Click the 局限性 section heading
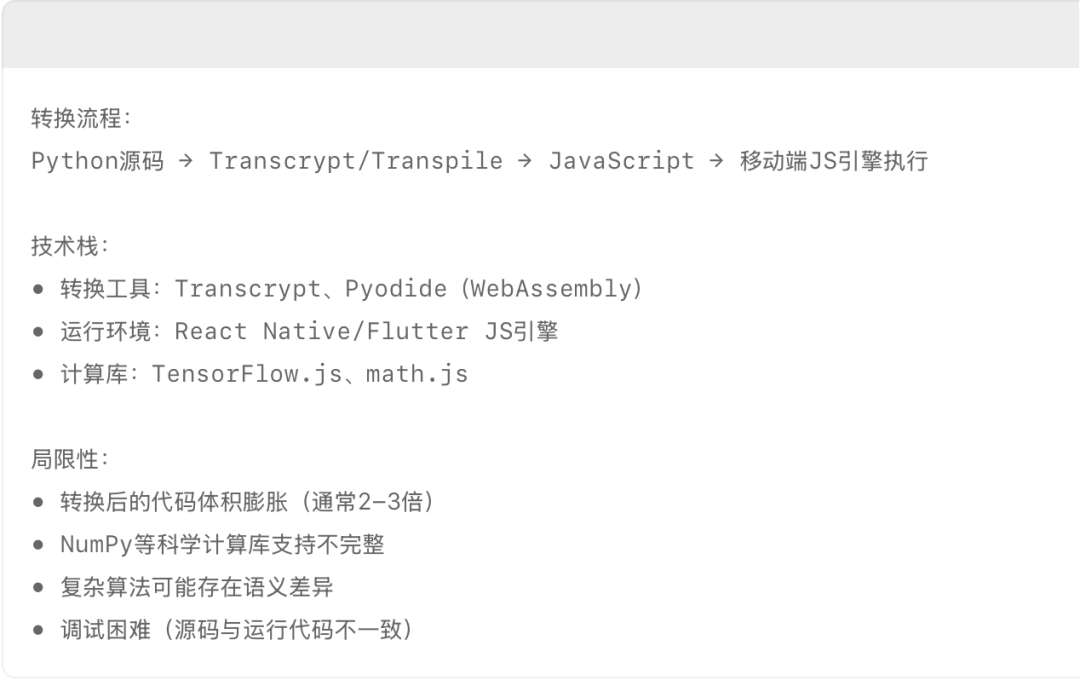The height and width of the screenshot is (680, 1080). 65,459
